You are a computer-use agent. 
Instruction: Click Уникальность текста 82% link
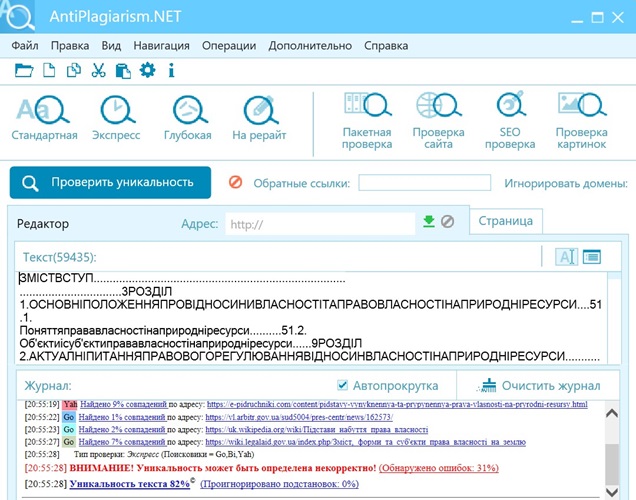tap(130, 484)
